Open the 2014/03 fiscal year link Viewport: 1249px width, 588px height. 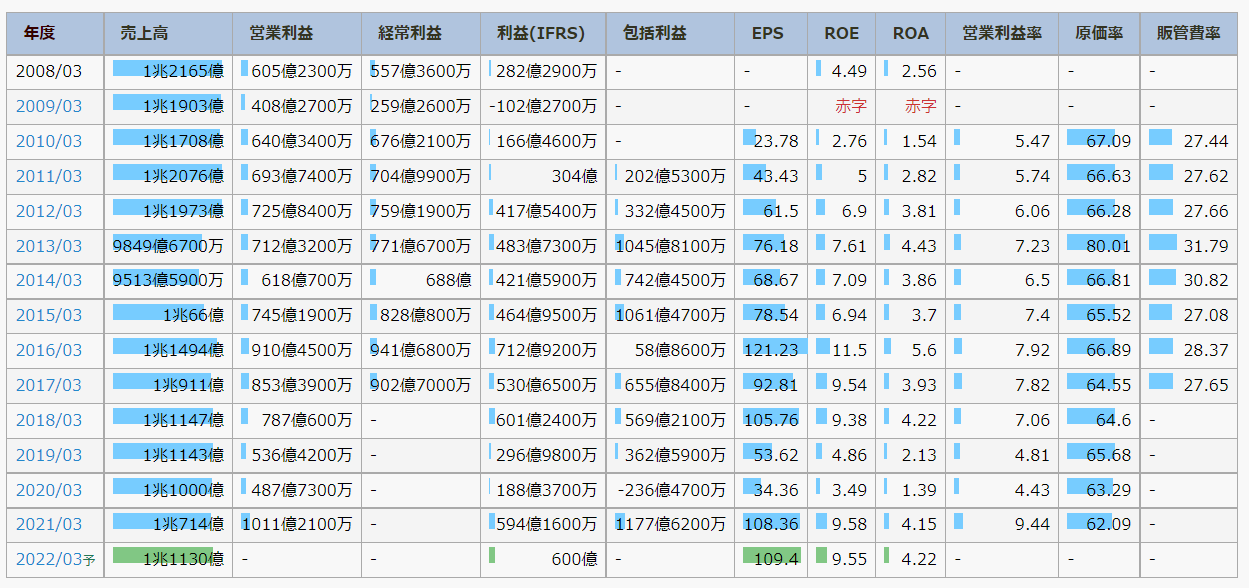click(x=49, y=281)
